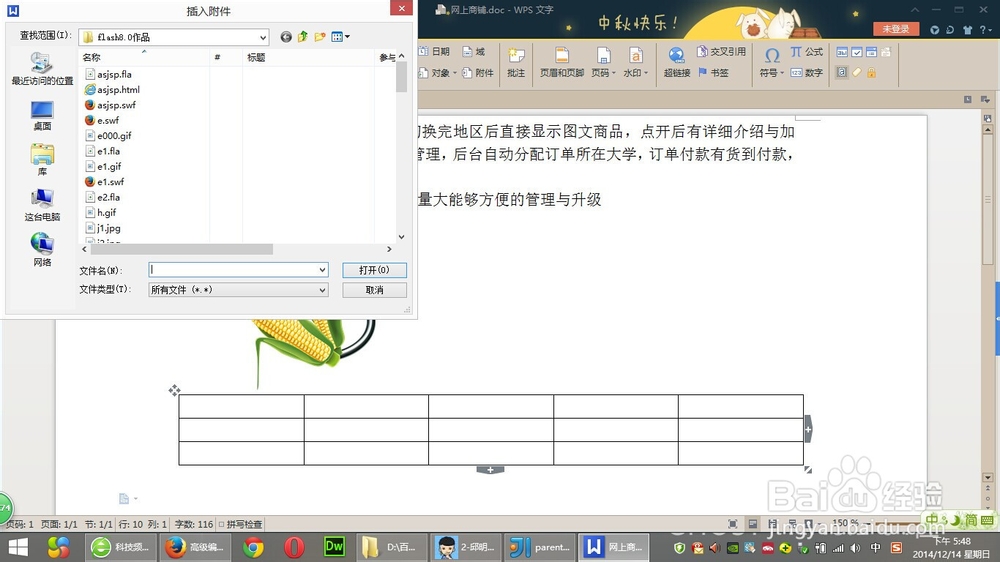The width and height of the screenshot is (1000, 562).
Task: Open the symbol (符号) dropdown
Action: pyautogui.click(x=772, y=63)
